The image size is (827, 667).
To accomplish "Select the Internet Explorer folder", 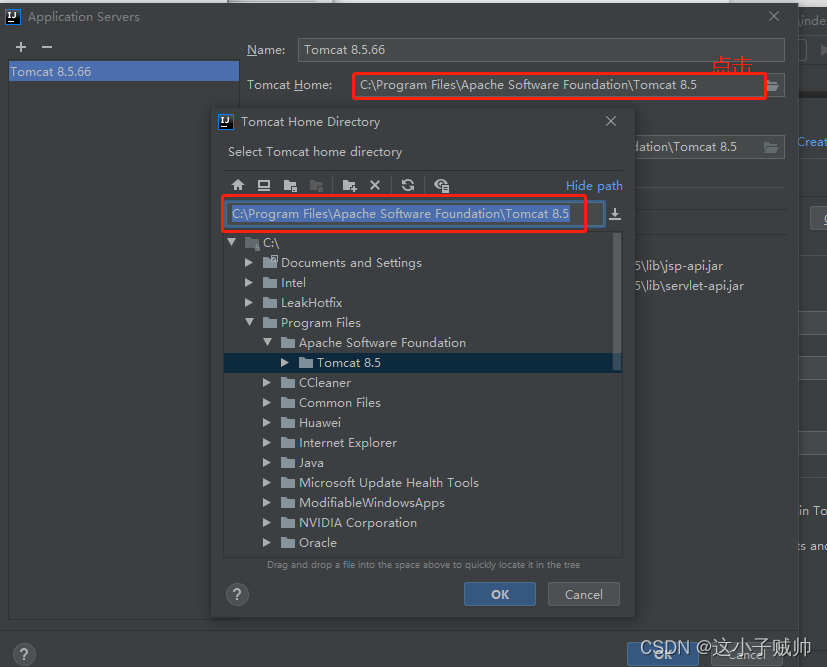I will (x=348, y=442).
